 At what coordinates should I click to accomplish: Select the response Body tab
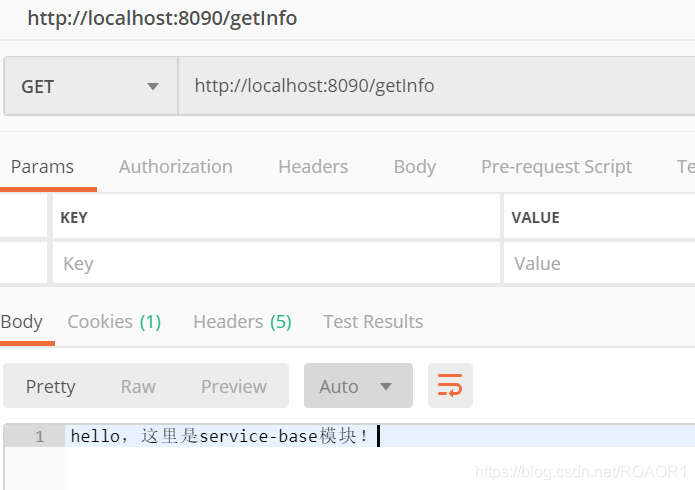[x=22, y=322]
